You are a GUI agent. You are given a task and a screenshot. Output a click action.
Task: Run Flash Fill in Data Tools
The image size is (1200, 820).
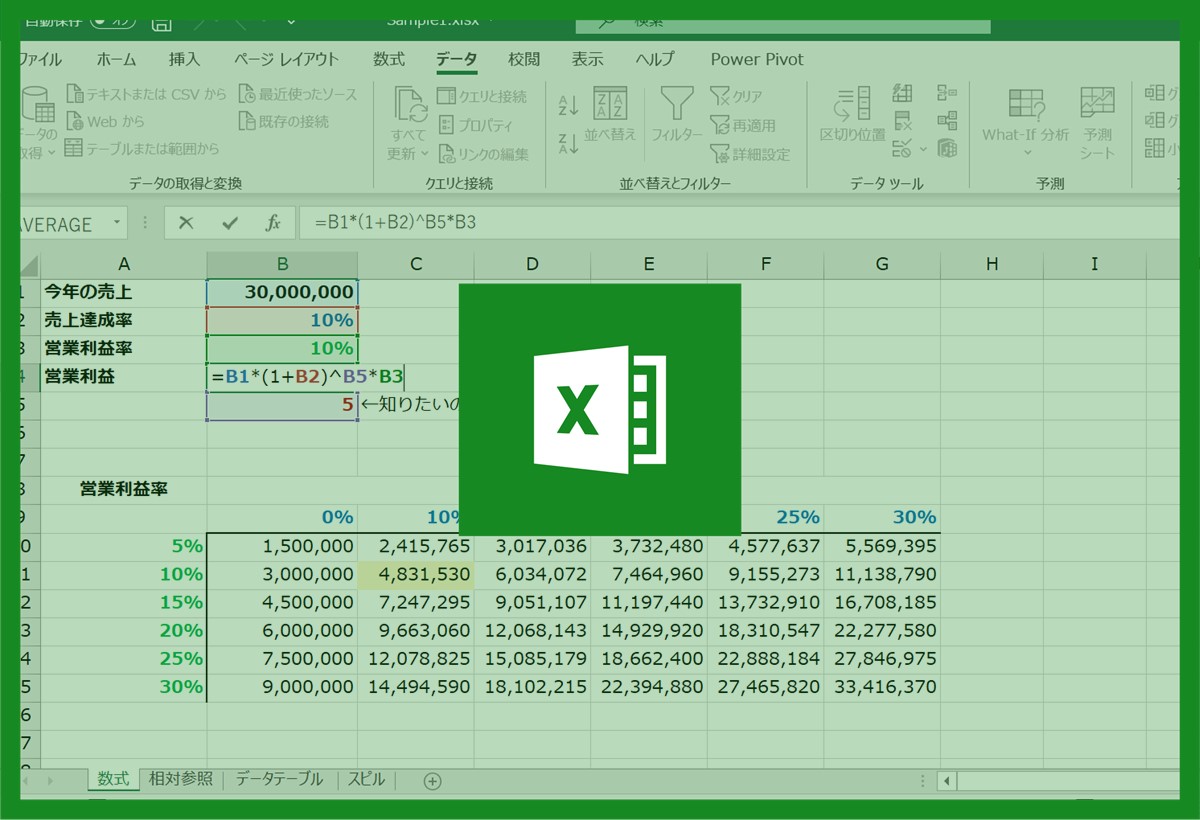903,94
